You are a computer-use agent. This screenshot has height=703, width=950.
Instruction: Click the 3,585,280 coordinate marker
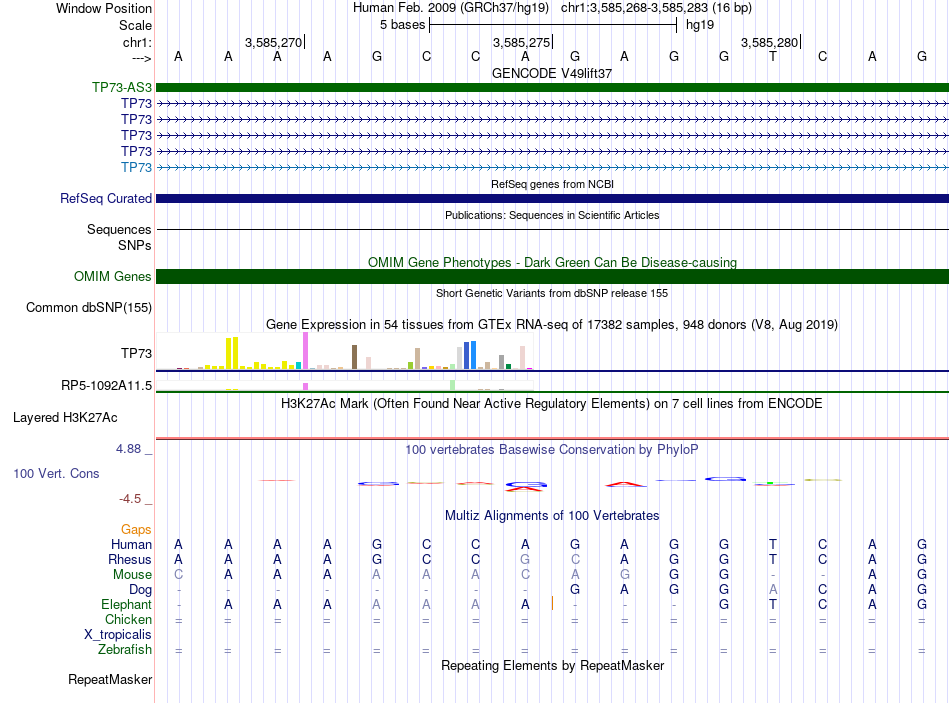[771, 42]
